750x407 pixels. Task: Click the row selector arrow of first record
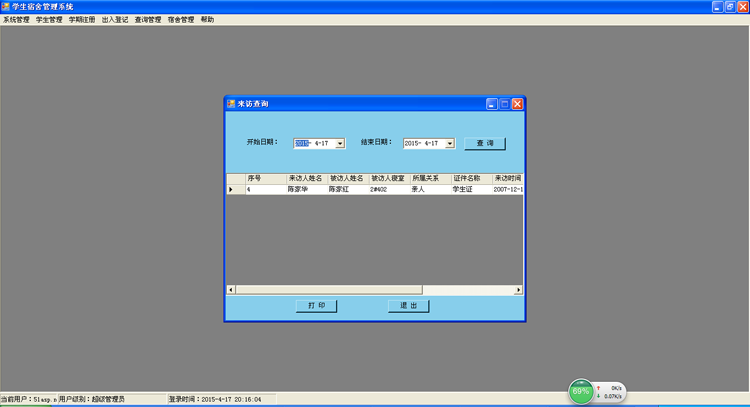231,189
